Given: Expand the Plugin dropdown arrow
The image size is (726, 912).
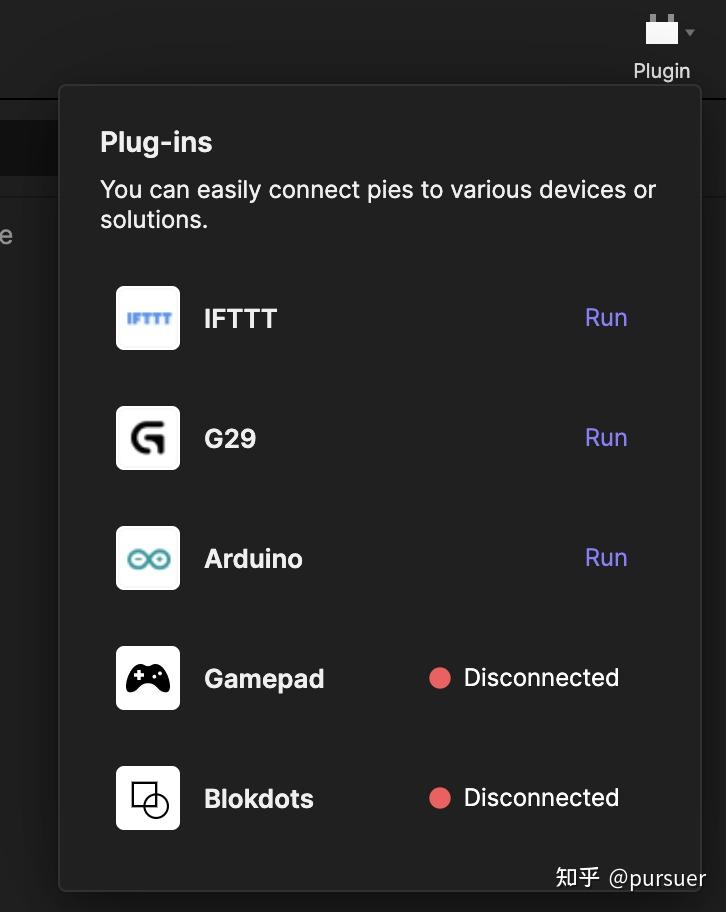Looking at the screenshot, I should [x=690, y=33].
